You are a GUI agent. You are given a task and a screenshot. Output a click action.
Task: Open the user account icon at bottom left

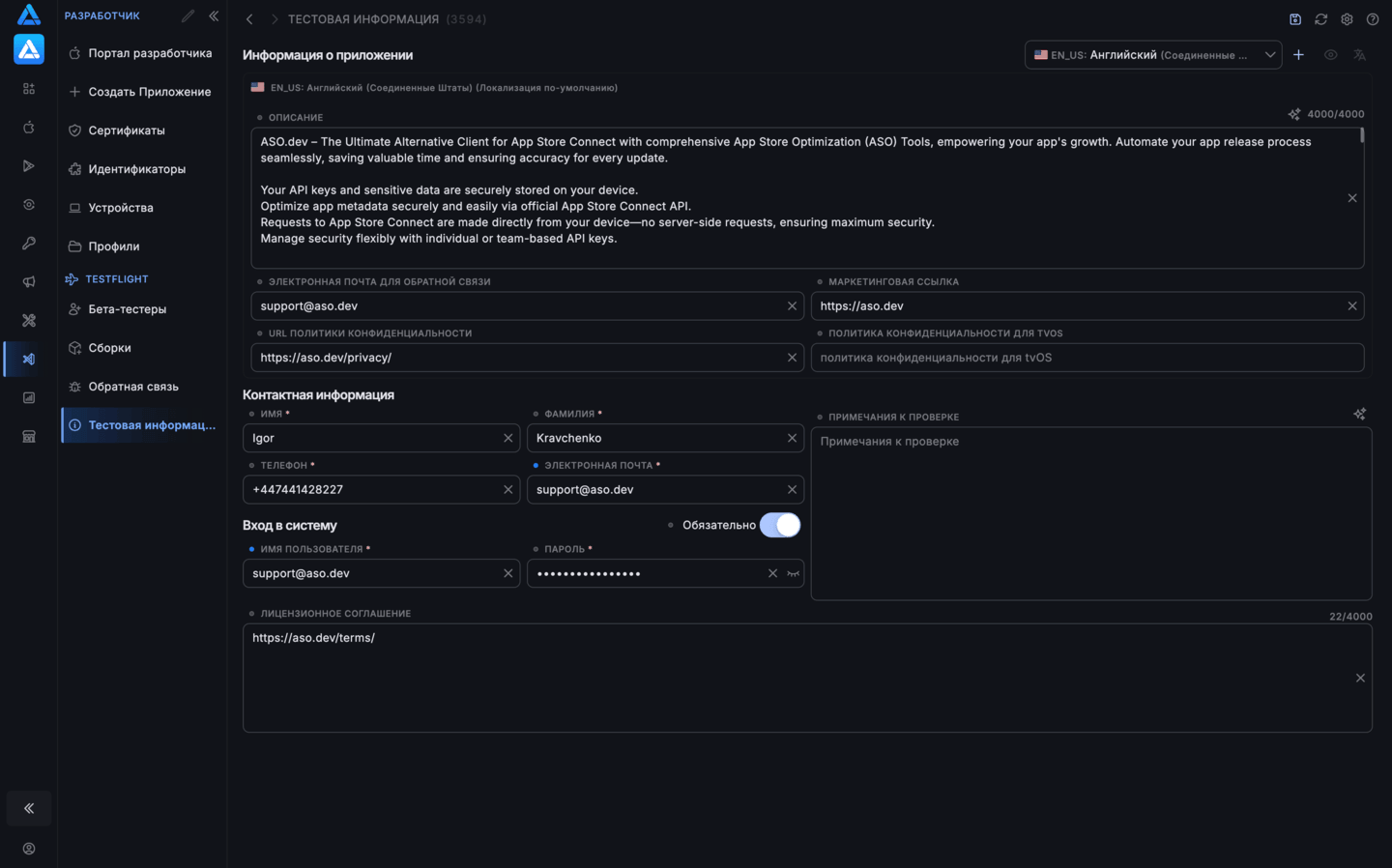pyautogui.click(x=29, y=849)
